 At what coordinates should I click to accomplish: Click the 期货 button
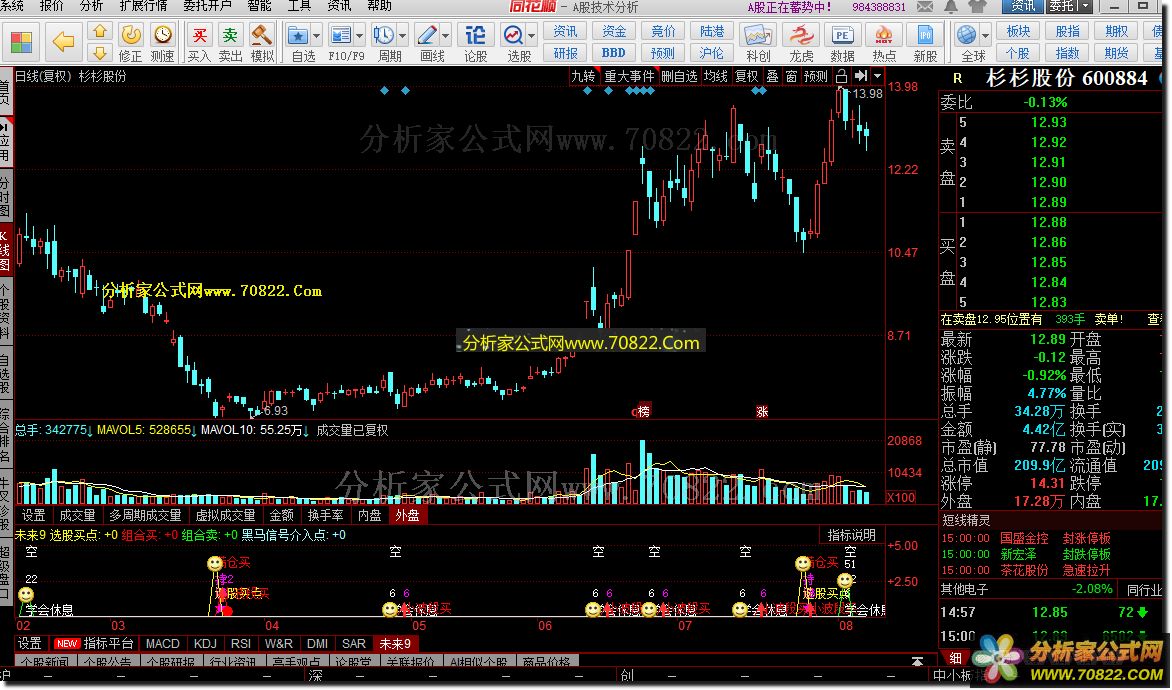coord(1116,53)
